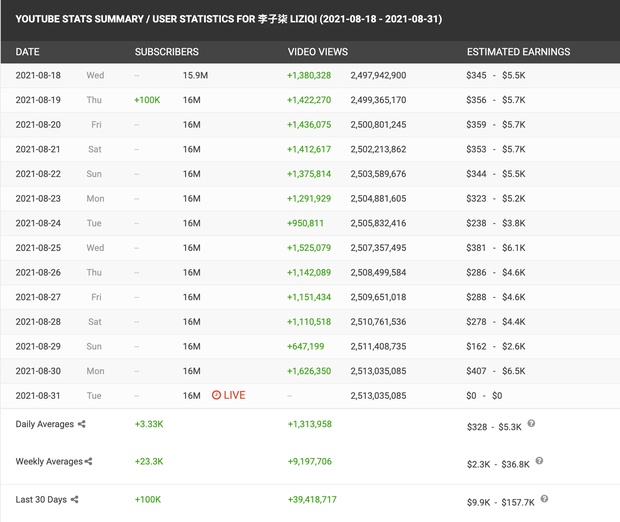Click the +647,199 views value on 2021-08-29

(305, 346)
